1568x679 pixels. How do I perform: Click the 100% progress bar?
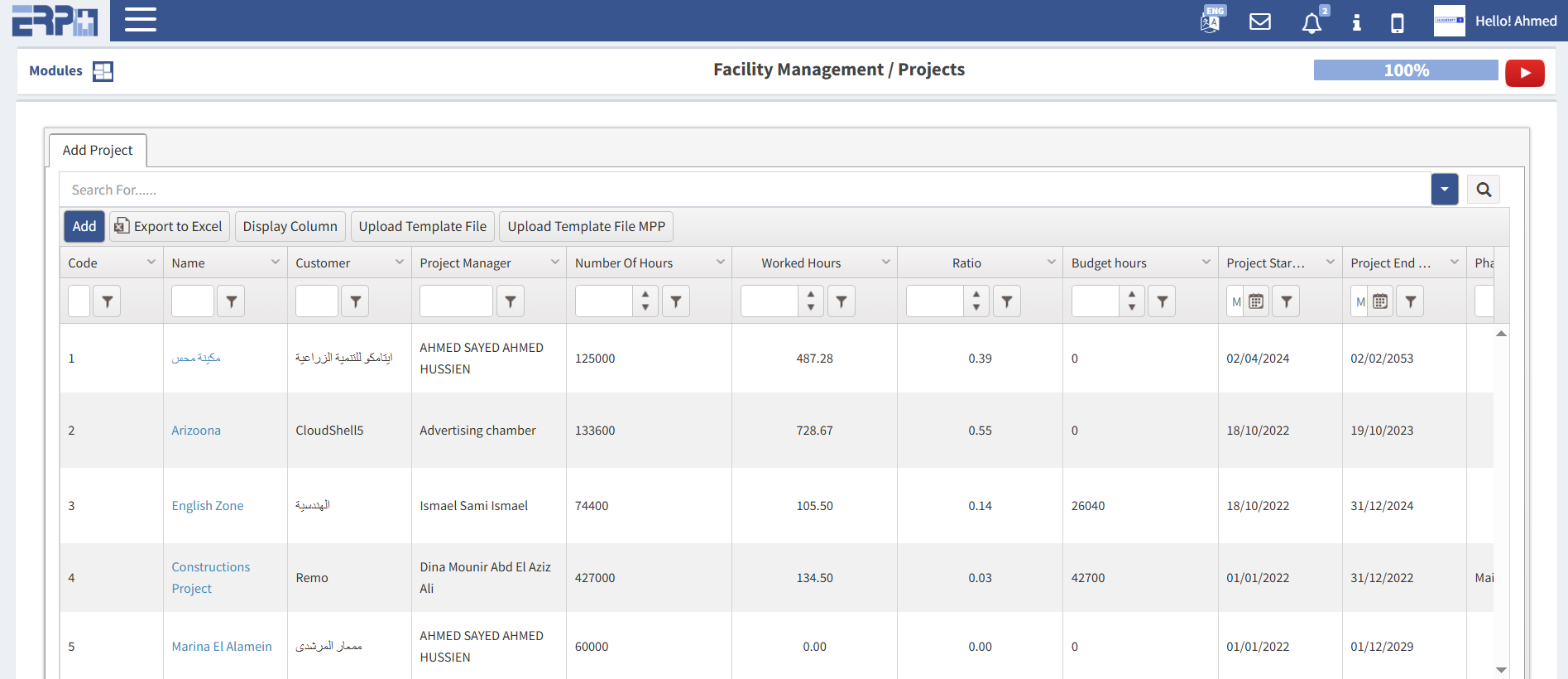pyautogui.click(x=1405, y=70)
